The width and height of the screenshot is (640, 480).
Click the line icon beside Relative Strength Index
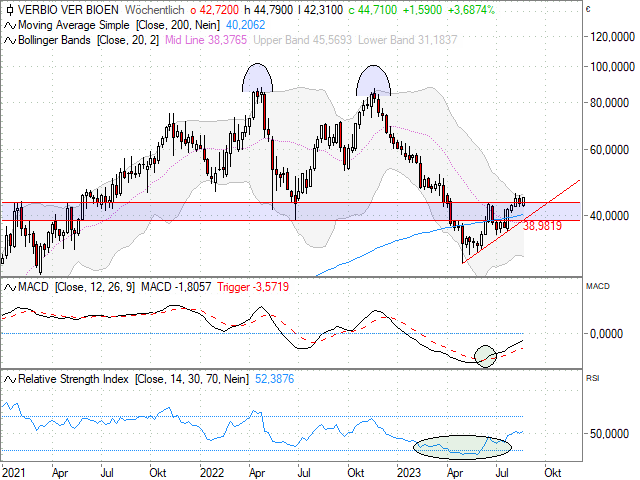coord(10,380)
